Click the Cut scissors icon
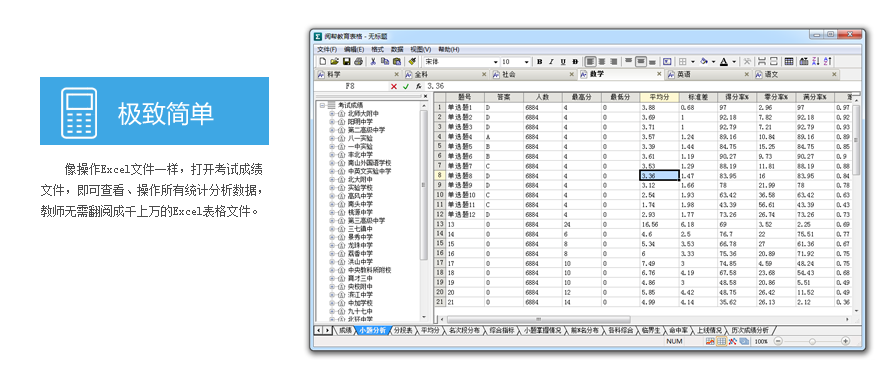Image resolution: width=884 pixels, height=378 pixels. [x=373, y=61]
